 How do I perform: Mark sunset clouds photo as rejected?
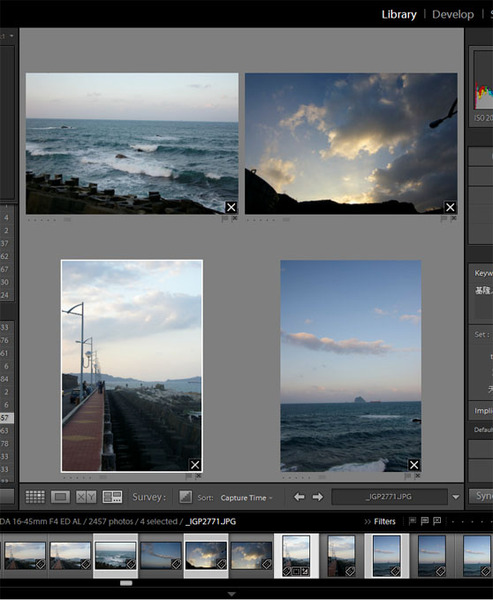(454, 218)
